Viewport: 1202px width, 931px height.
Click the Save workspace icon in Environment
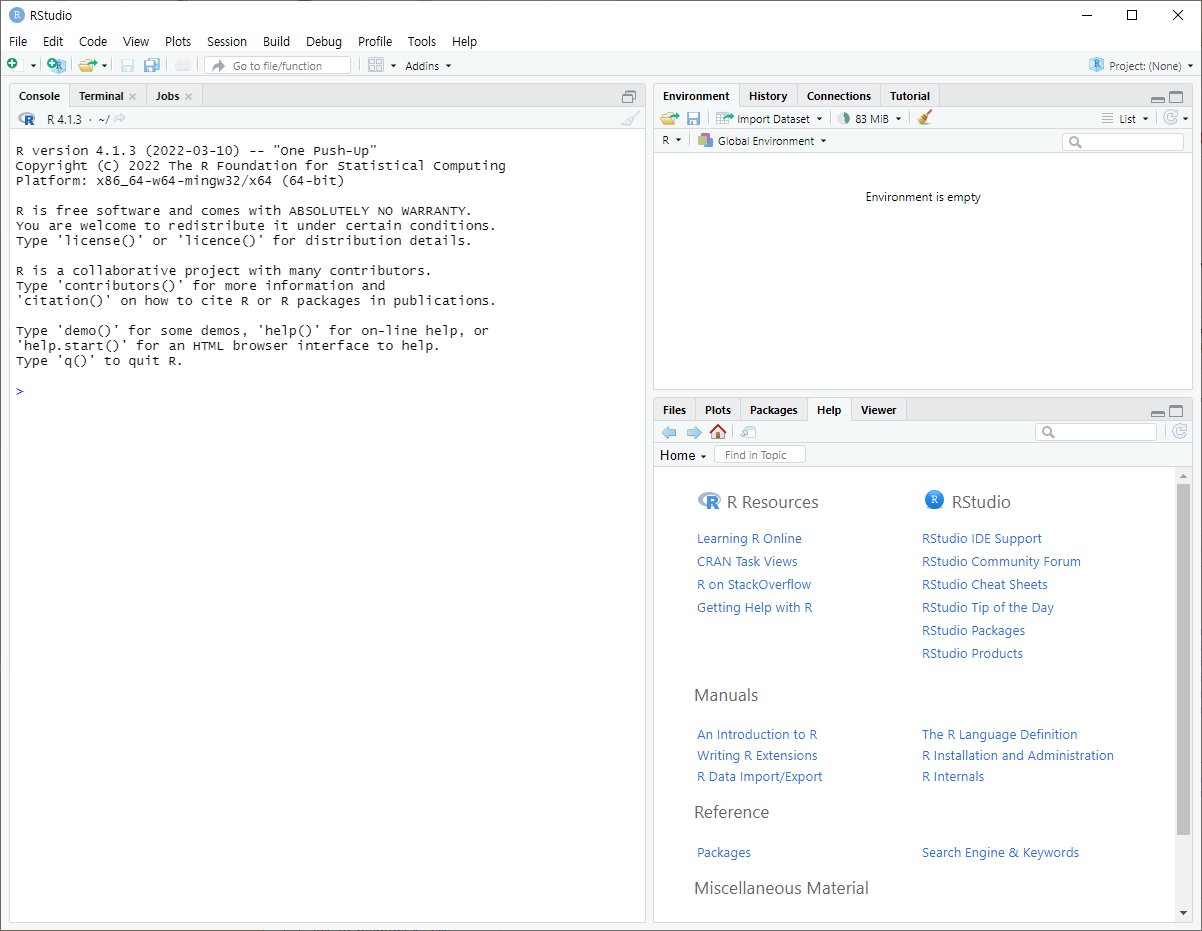point(693,118)
